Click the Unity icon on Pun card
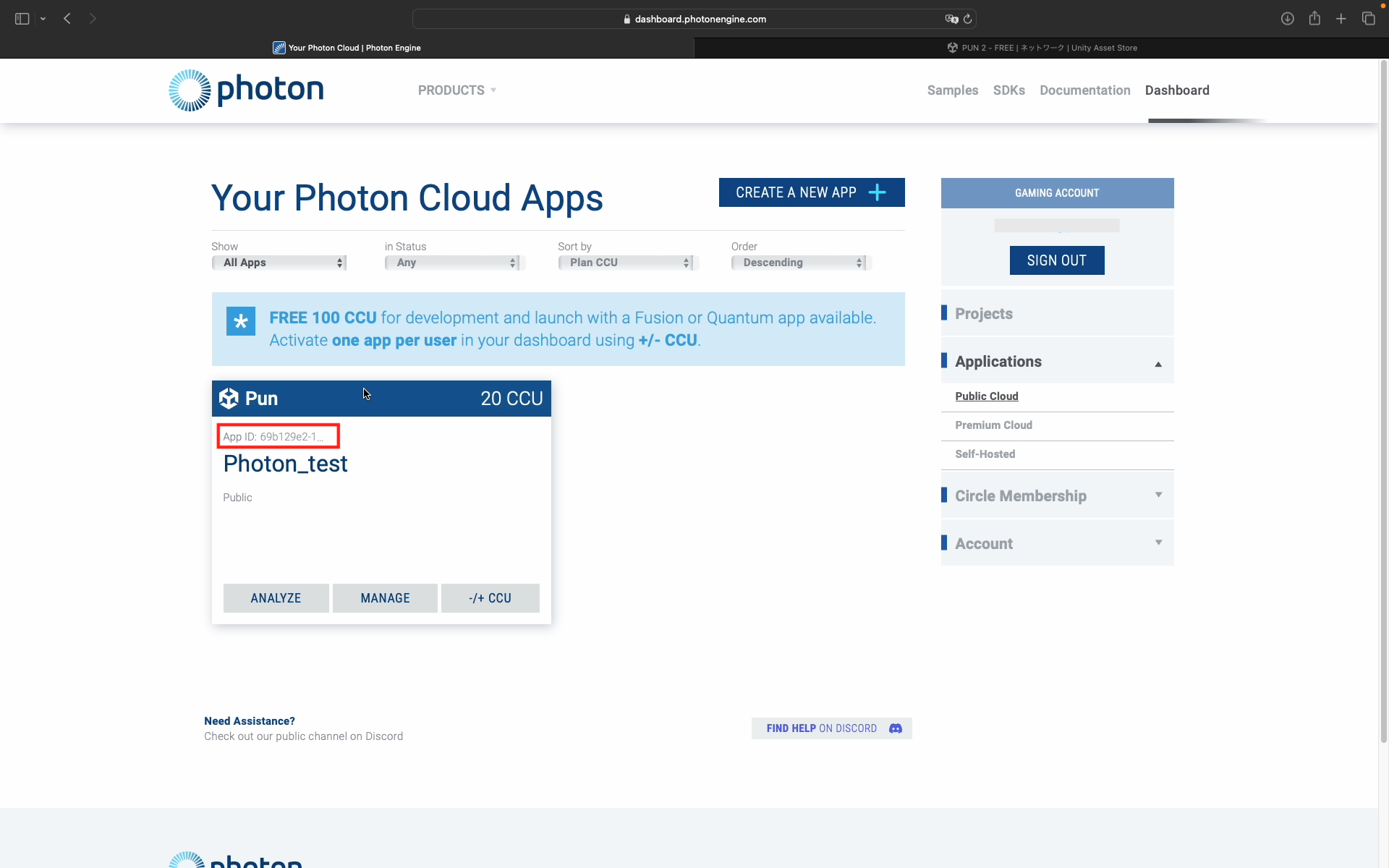This screenshot has height=868, width=1389. pos(229,399)
